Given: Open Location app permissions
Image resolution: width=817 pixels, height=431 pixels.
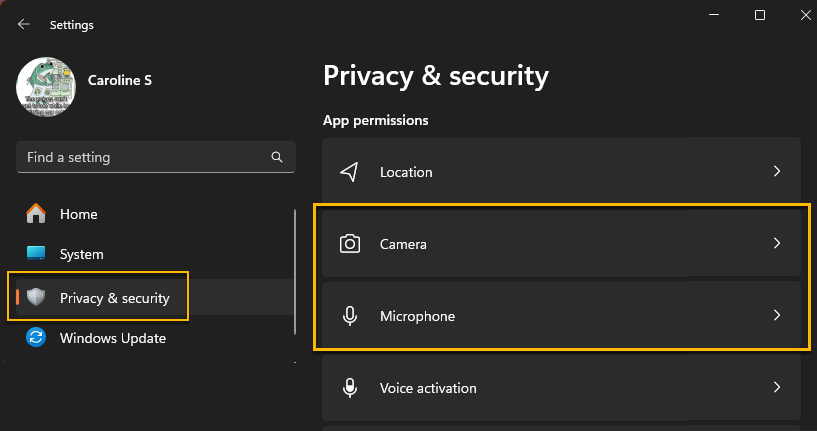Looking at the screenshot, I should click(561, 172).
